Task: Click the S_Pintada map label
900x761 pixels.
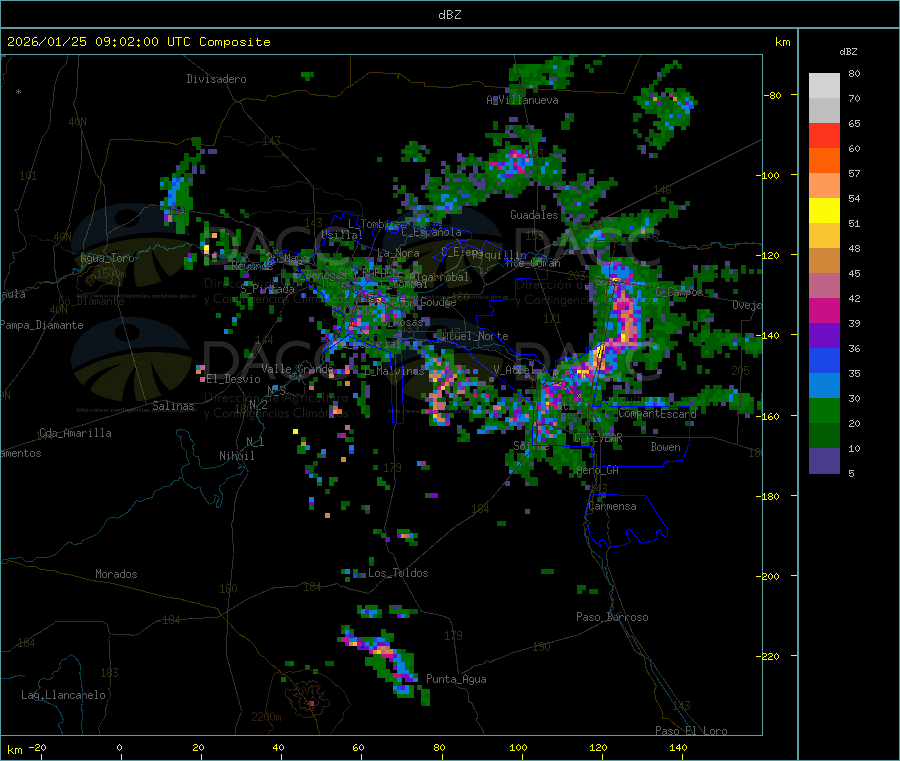Action: (267, 289)
